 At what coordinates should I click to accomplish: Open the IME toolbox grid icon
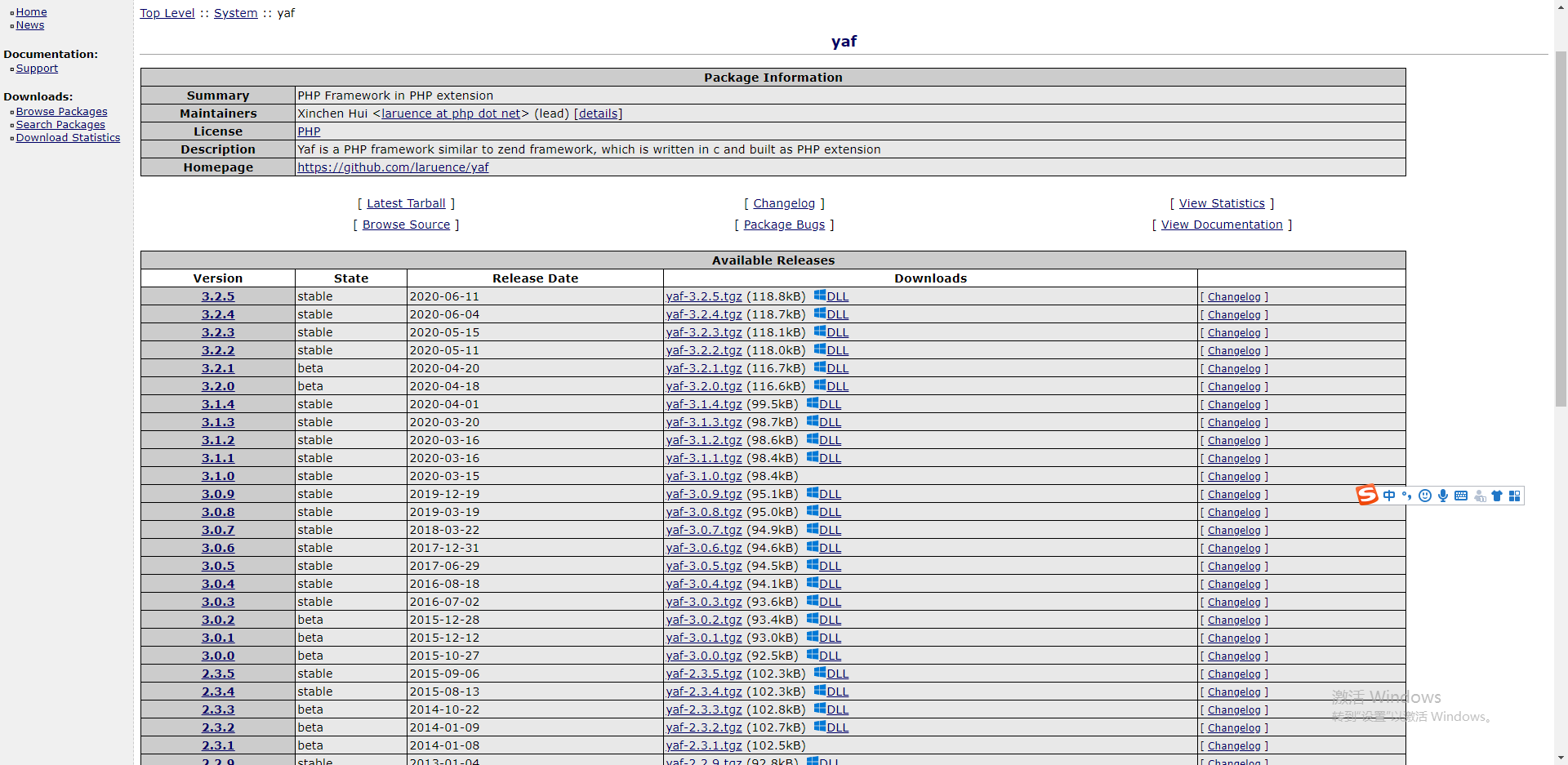(1515, 496)
